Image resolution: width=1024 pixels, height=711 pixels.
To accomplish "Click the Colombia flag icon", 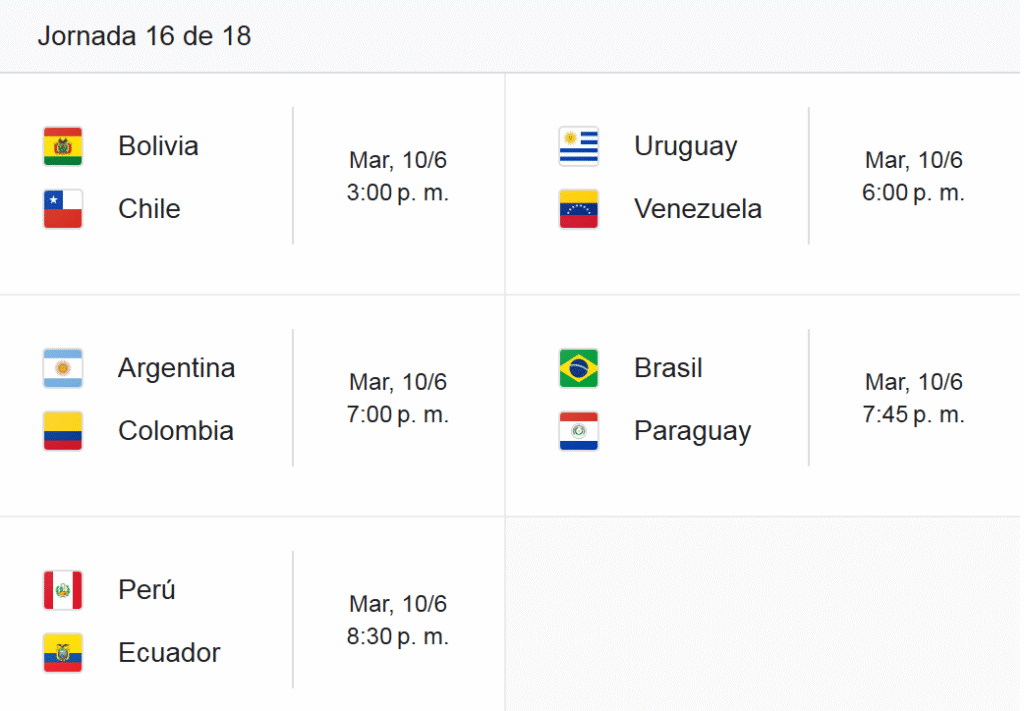I will click(63, 431).
